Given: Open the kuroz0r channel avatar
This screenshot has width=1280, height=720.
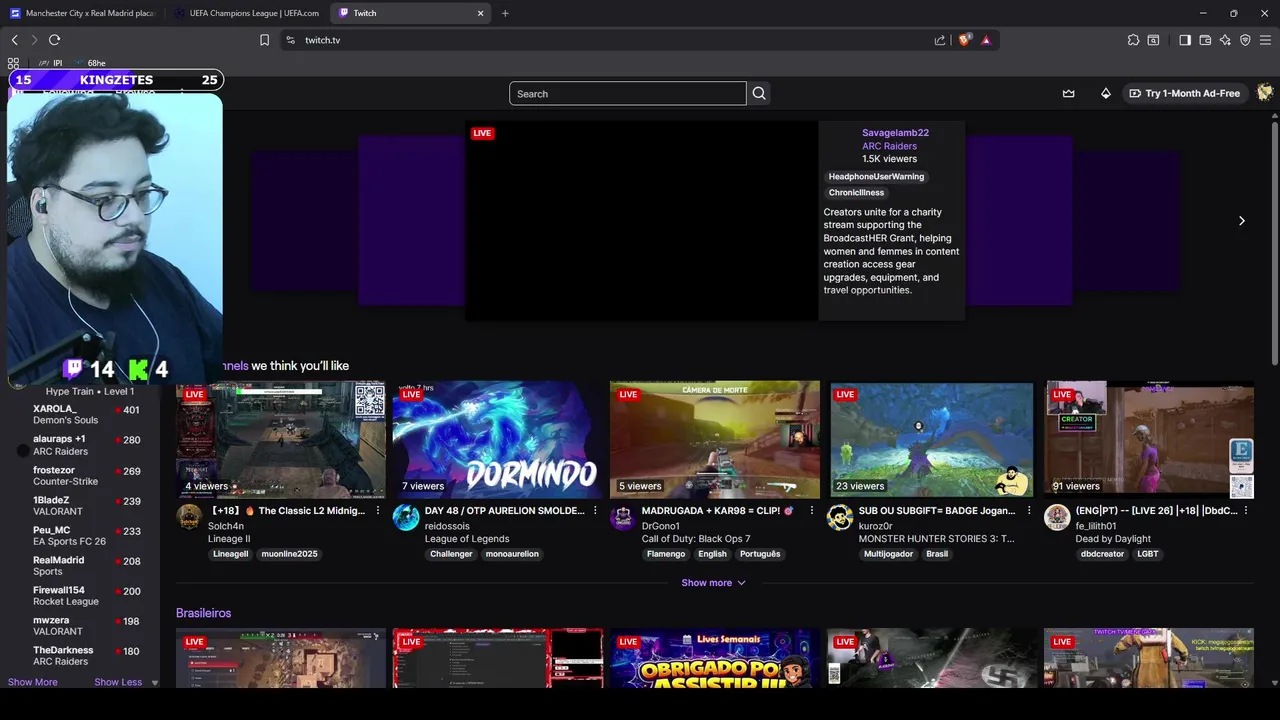Looking at the screenshot, I should coord(840,517).
